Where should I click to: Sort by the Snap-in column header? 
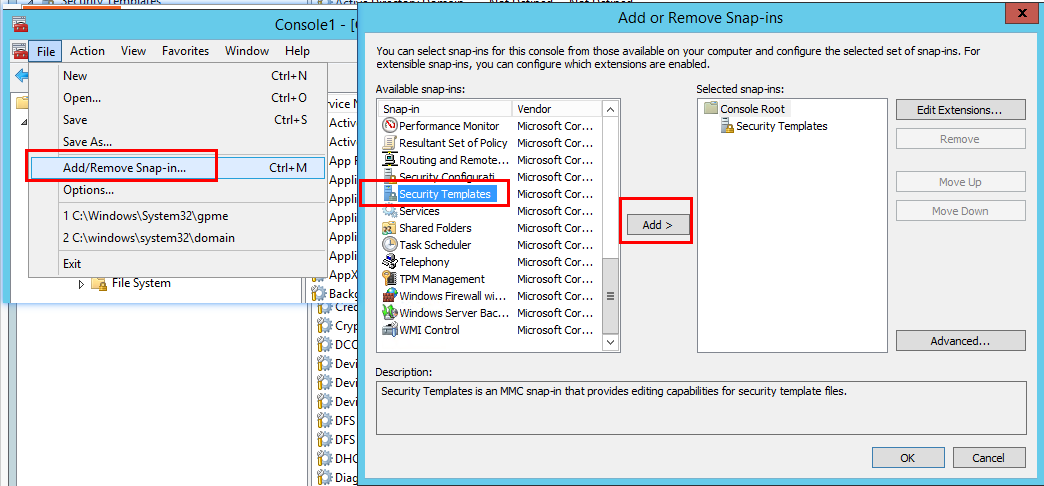[445, 109]
